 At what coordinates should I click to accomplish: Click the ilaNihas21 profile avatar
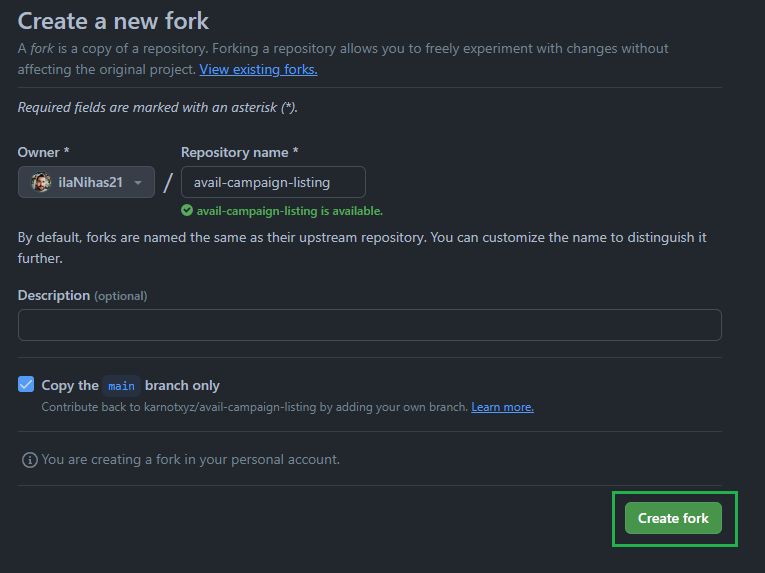41,182
